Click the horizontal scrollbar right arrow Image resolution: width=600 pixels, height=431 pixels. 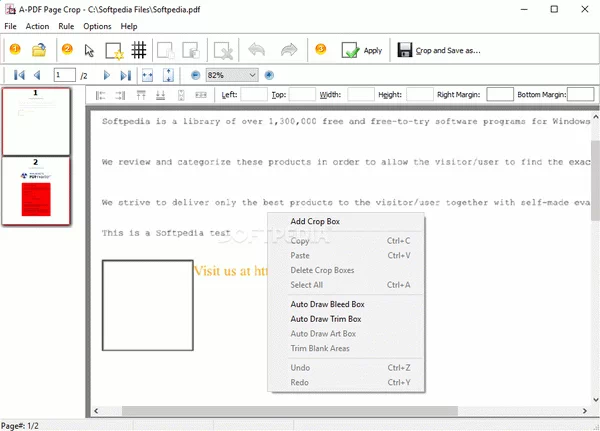point(585,411)
